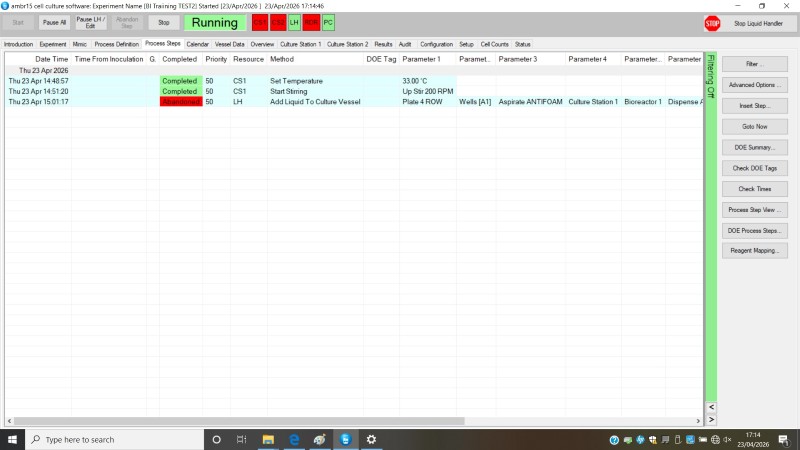This screenshot has width=800, height=450.
Task: Click the Goto Now button
Action: [x=755, y=127]
